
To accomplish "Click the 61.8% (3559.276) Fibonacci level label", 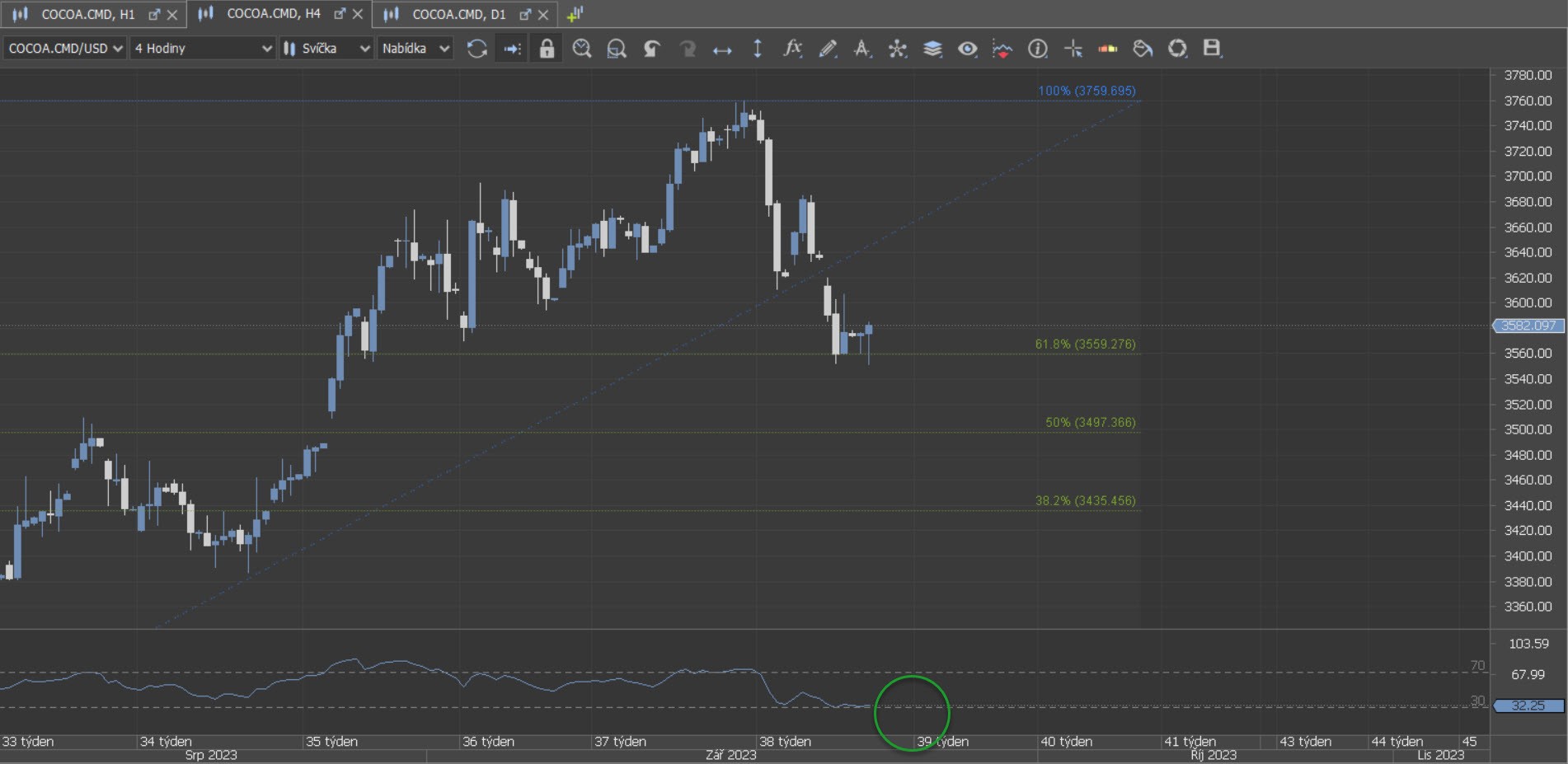I will [1085, 344].
